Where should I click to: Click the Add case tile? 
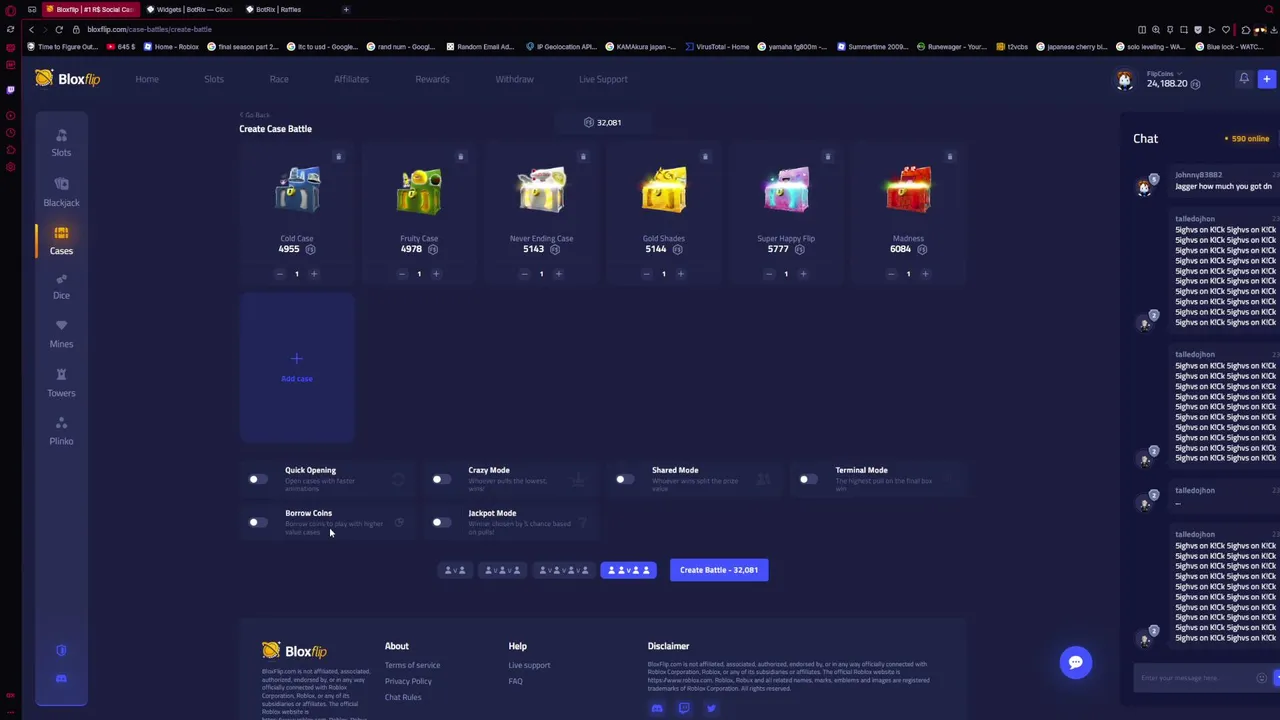pyautogui.click(x=297, y=367)
